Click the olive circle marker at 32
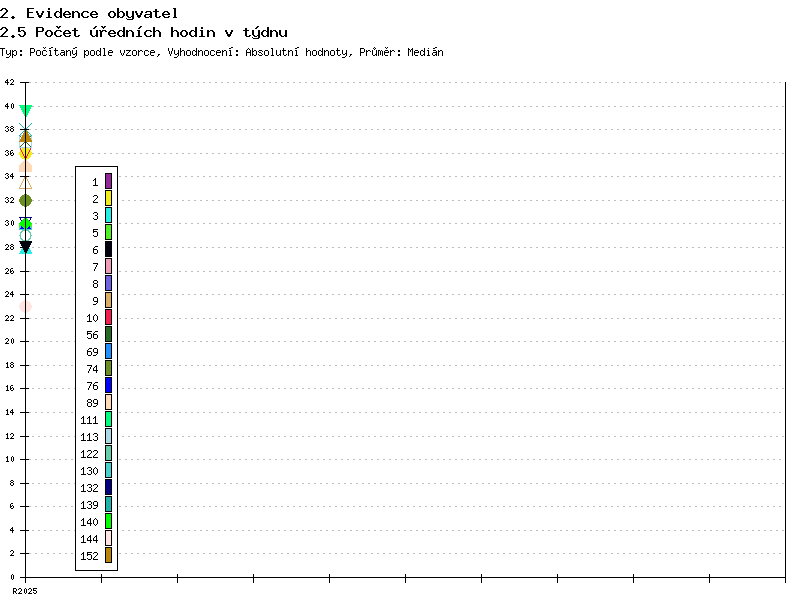Image resolution: width=800 pixels, height=600 pixels. 26,200
